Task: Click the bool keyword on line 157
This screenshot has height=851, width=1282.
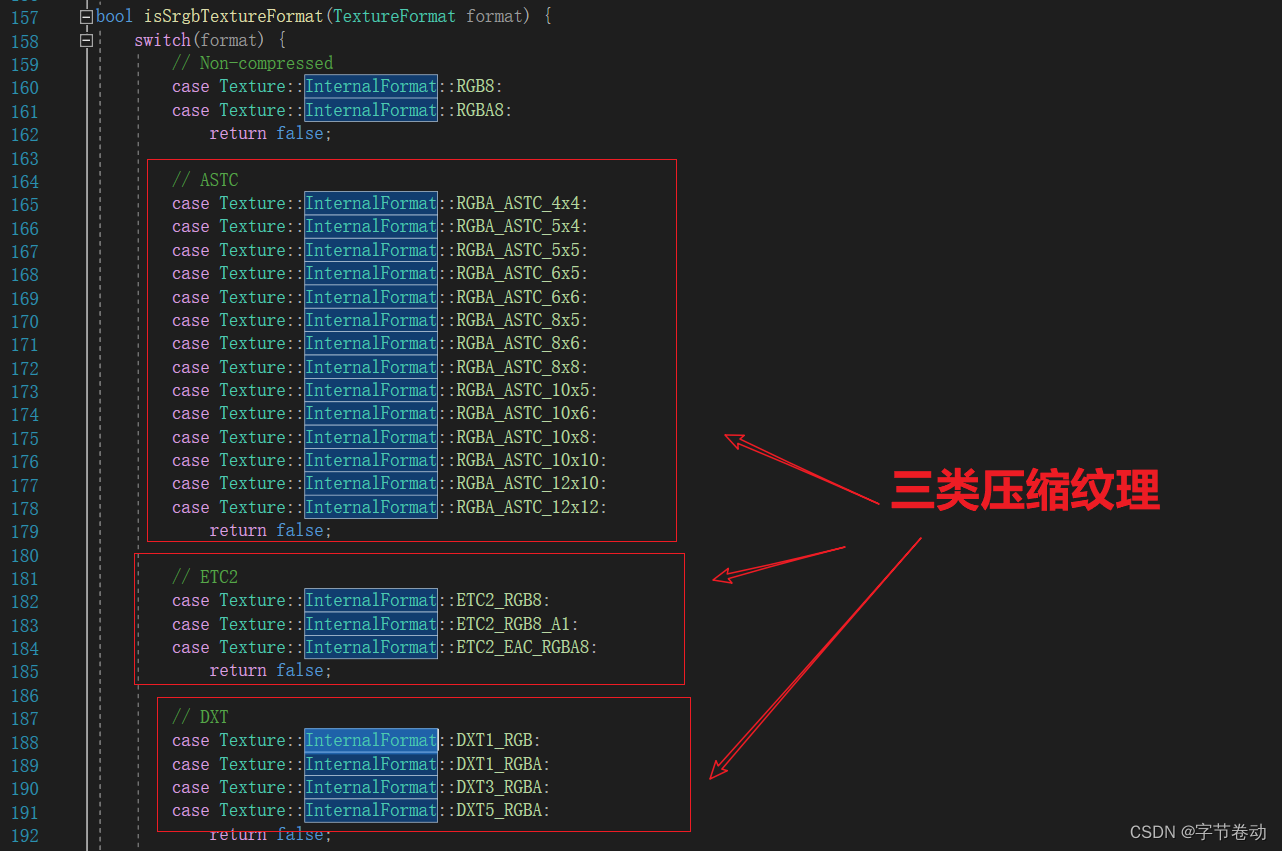Action: coord(114,16)
